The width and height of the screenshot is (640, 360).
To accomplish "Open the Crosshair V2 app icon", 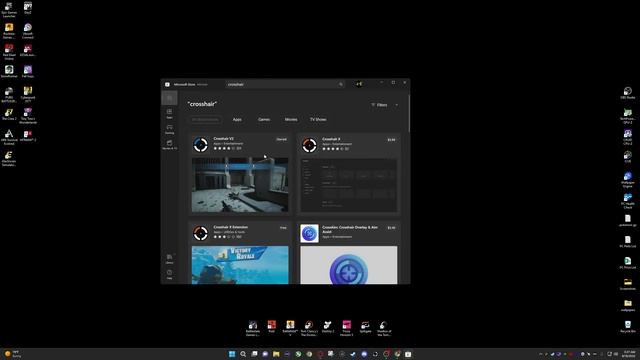I will point(200,145).
